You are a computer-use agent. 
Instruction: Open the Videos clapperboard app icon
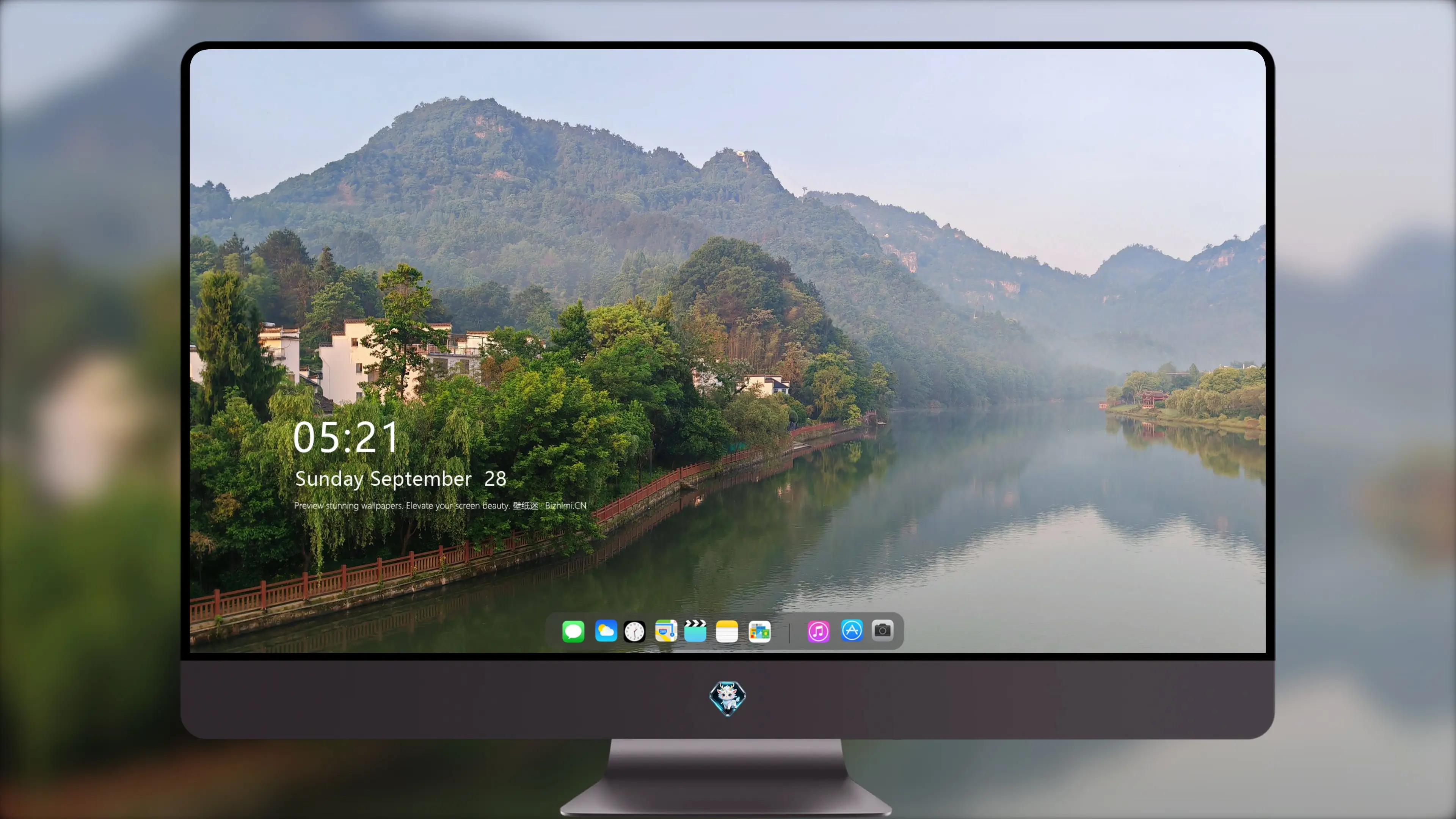pos(695,631)
